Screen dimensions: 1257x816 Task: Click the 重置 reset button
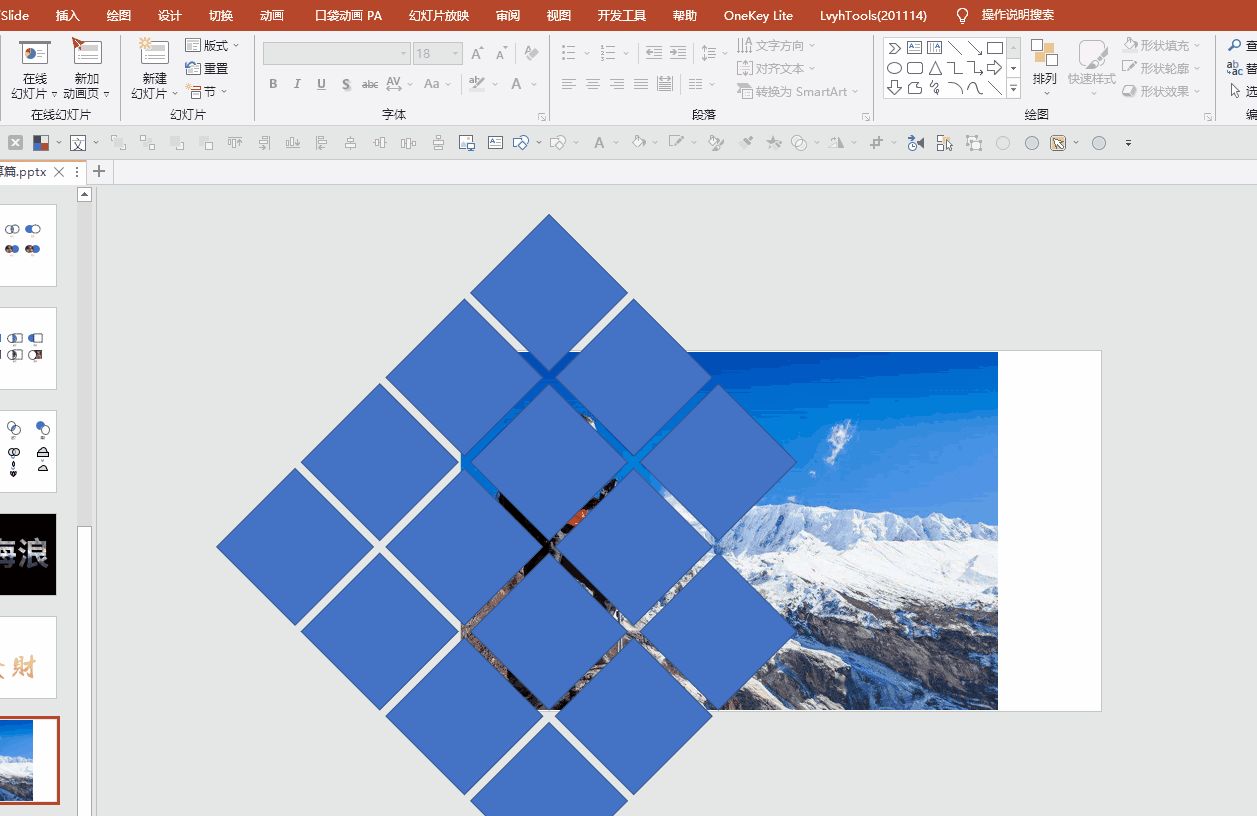pos(207,68)
